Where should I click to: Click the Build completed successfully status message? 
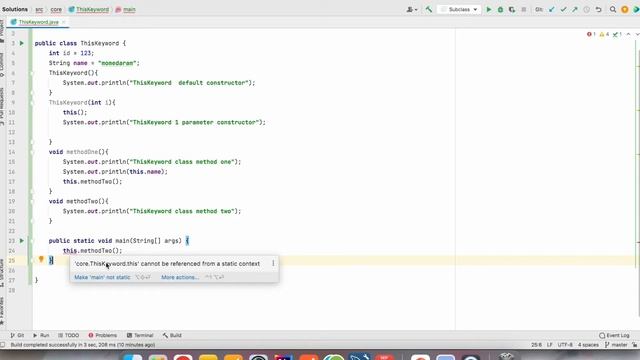coord(82,345)
